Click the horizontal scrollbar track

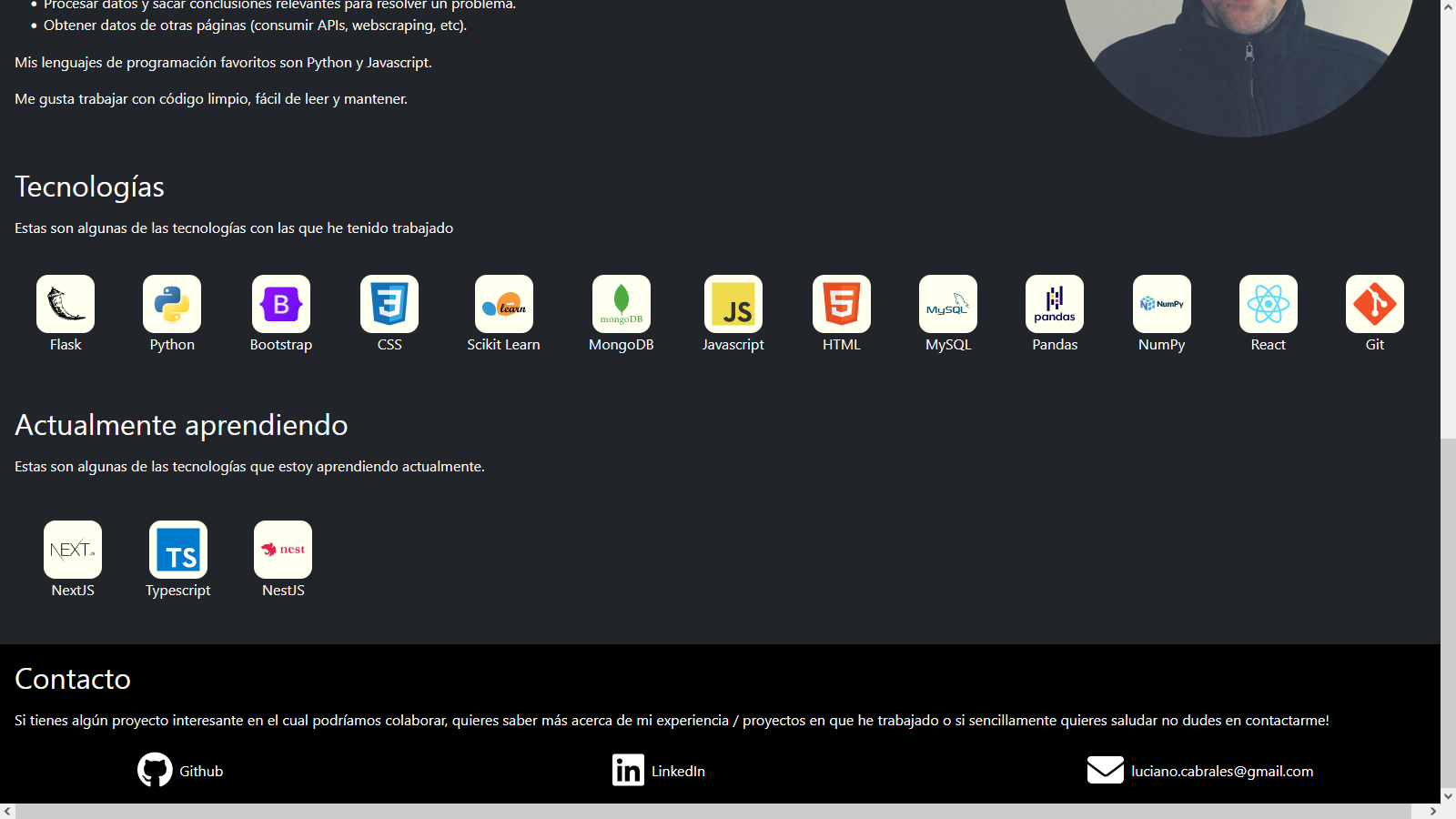point(720,811)
